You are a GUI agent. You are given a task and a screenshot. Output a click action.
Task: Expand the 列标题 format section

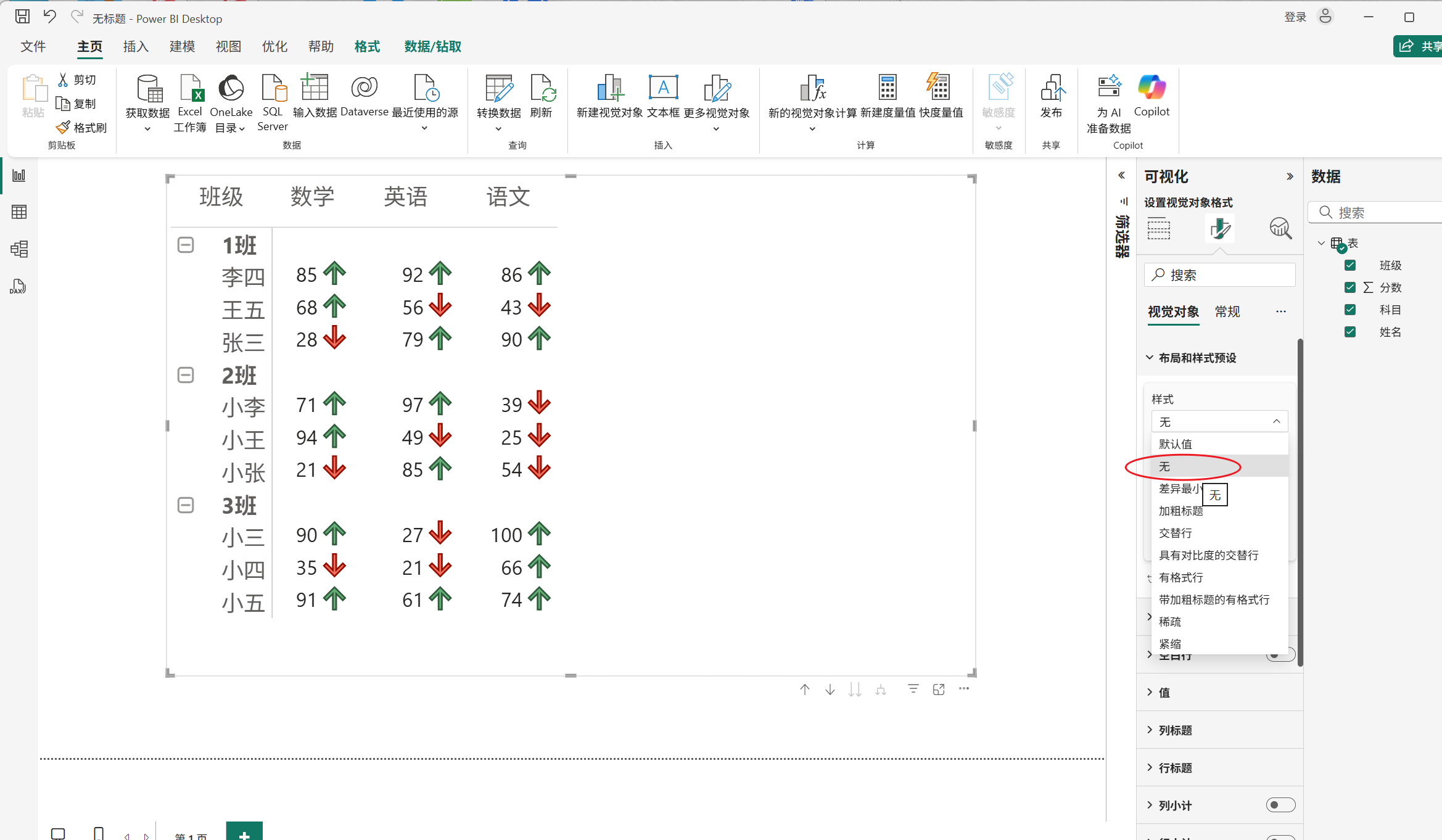(x=1175, y=730)
